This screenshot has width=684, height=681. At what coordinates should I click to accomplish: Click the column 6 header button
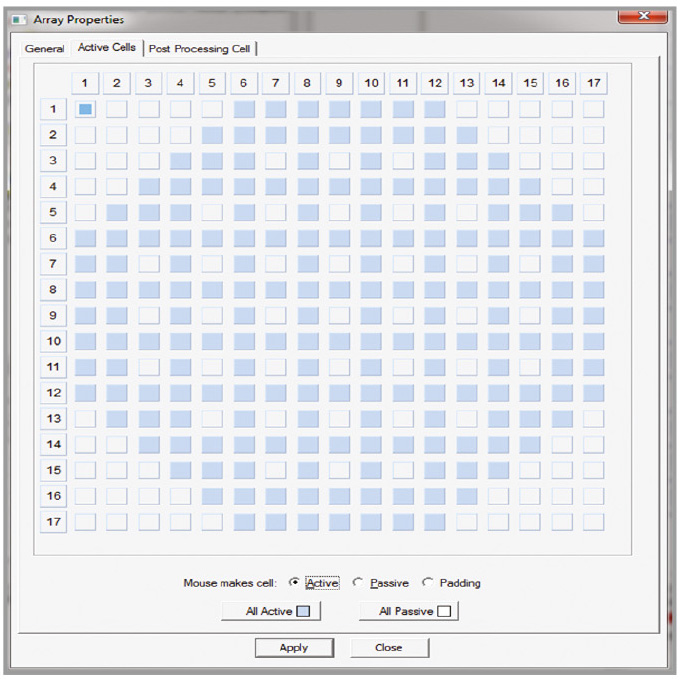click(244, 83)
